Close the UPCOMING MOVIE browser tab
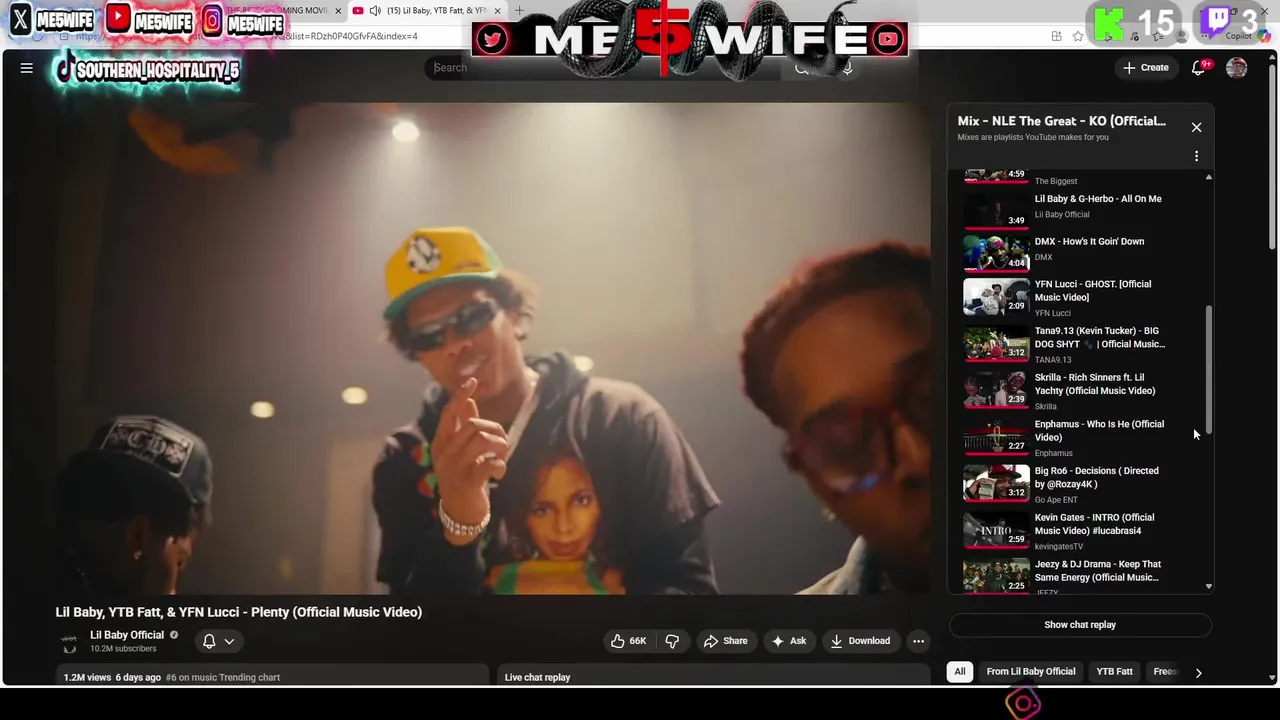Image resolution: width=1280 pixels, height=720 pixels. 337,10
